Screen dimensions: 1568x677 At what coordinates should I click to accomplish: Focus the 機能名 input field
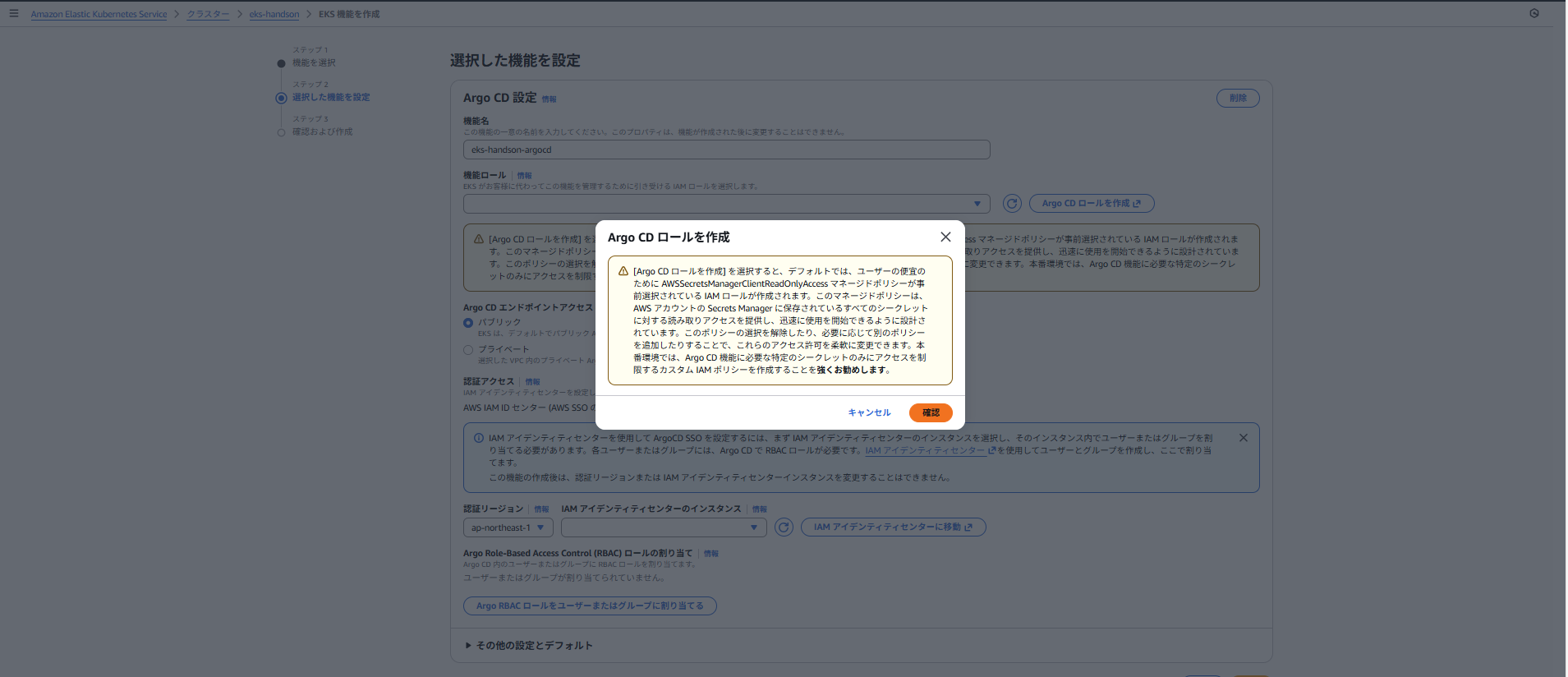[726, 150]
